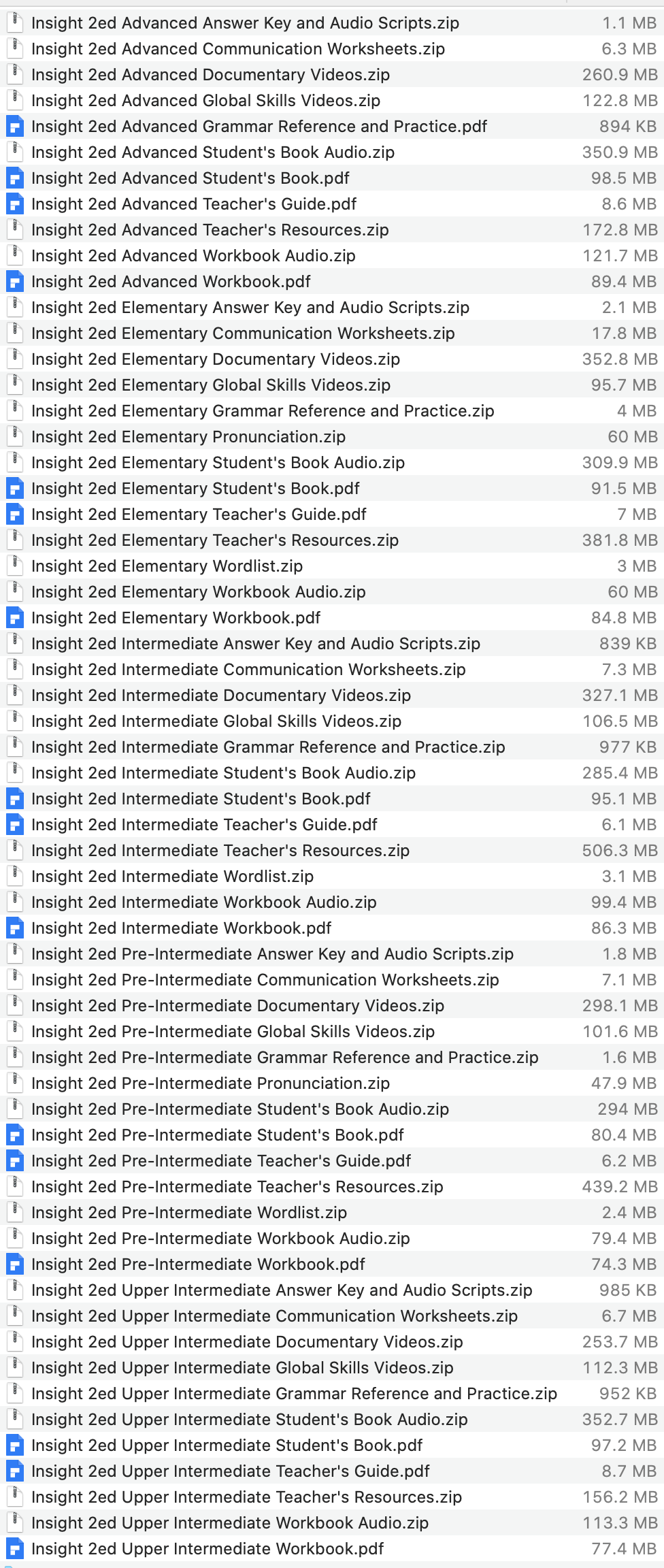Screen dimensions: 664x1568
Task: Click the PDF icon for Pre-Intermediate Student's Book.pdf
Action: point(14,1134)
